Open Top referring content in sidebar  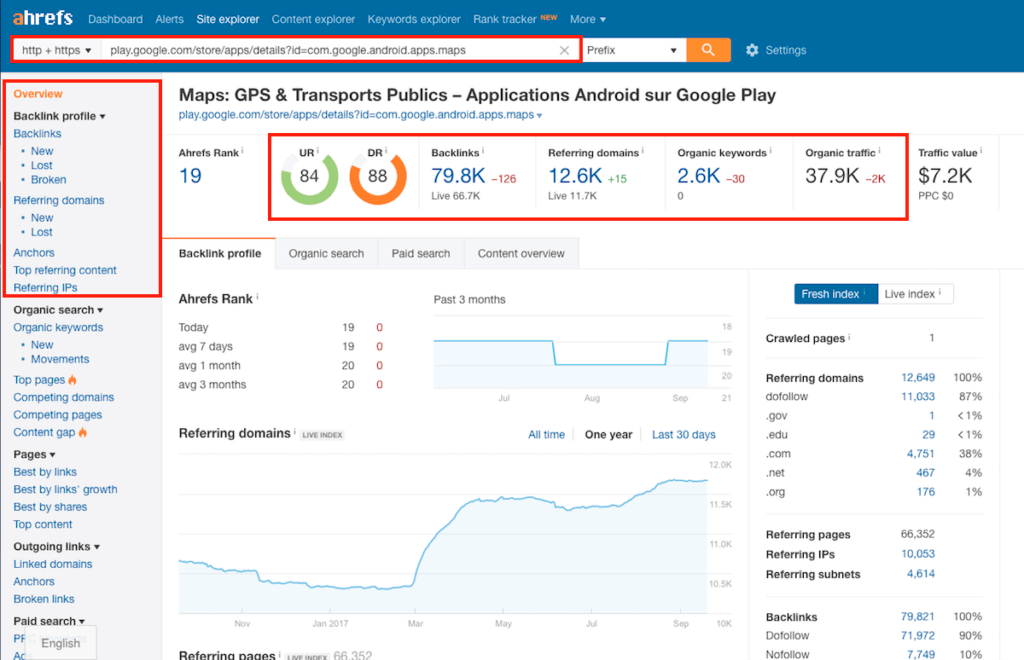point(65,270)
